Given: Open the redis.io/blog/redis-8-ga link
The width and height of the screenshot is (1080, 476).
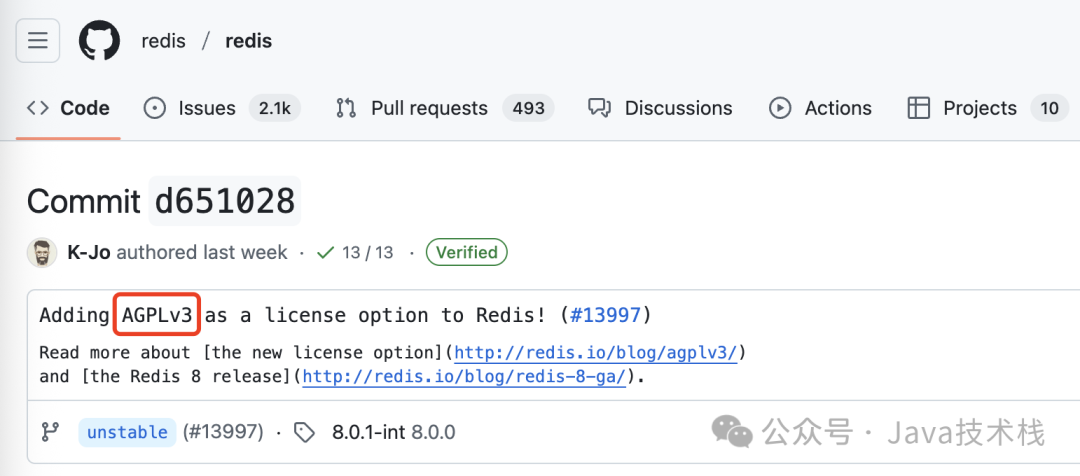Looking at the screenshot, I should (464, 377).
